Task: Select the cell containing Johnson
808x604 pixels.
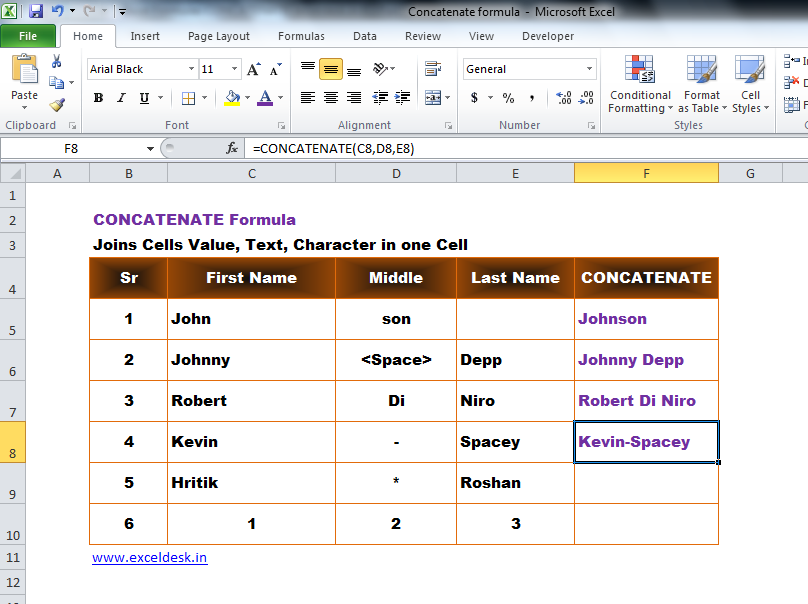Action: coord(646,318)
